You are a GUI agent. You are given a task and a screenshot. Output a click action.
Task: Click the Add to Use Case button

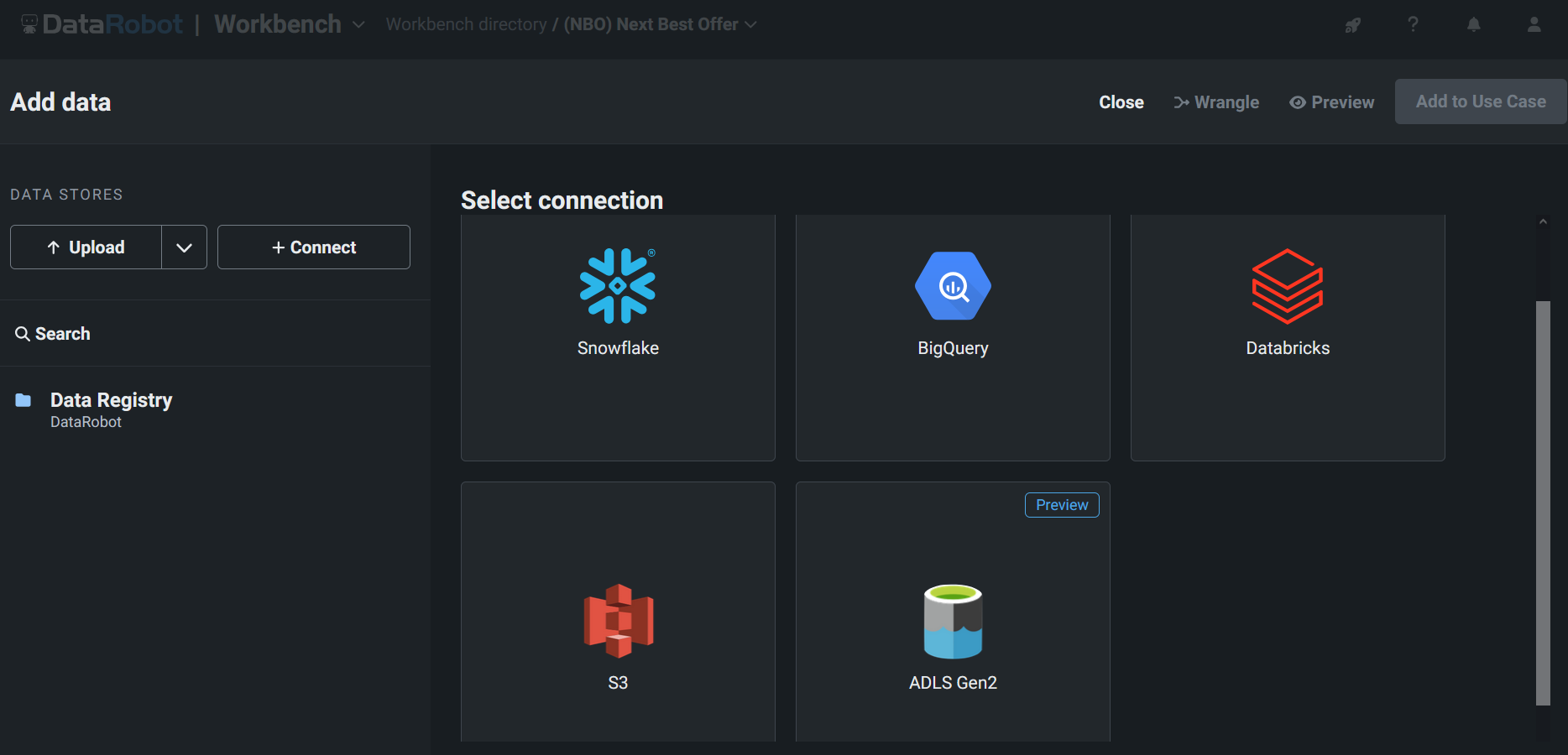(x=1480, y=101)
